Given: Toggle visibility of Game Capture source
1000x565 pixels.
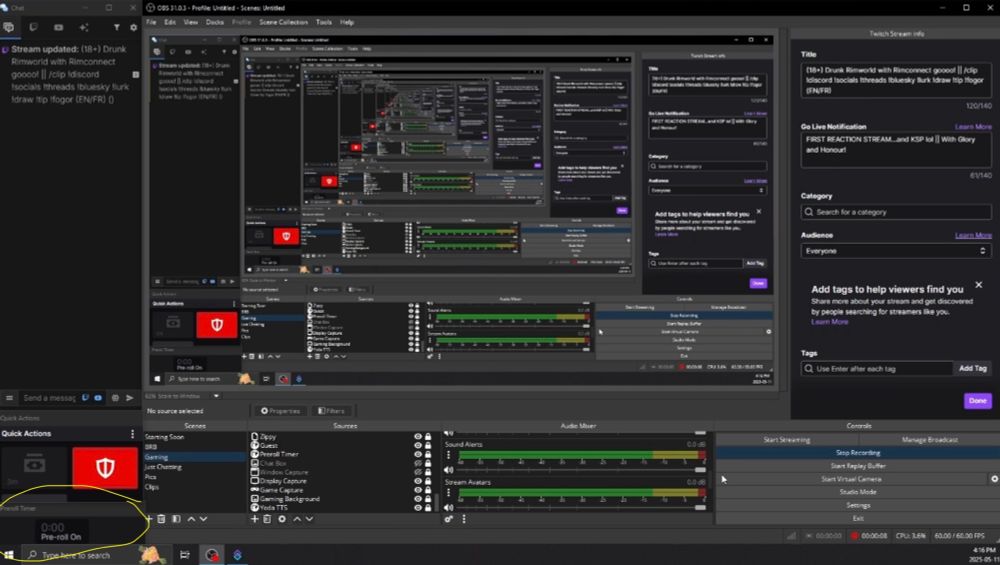Looking at the screenshot, I should (x=418, y=490).
